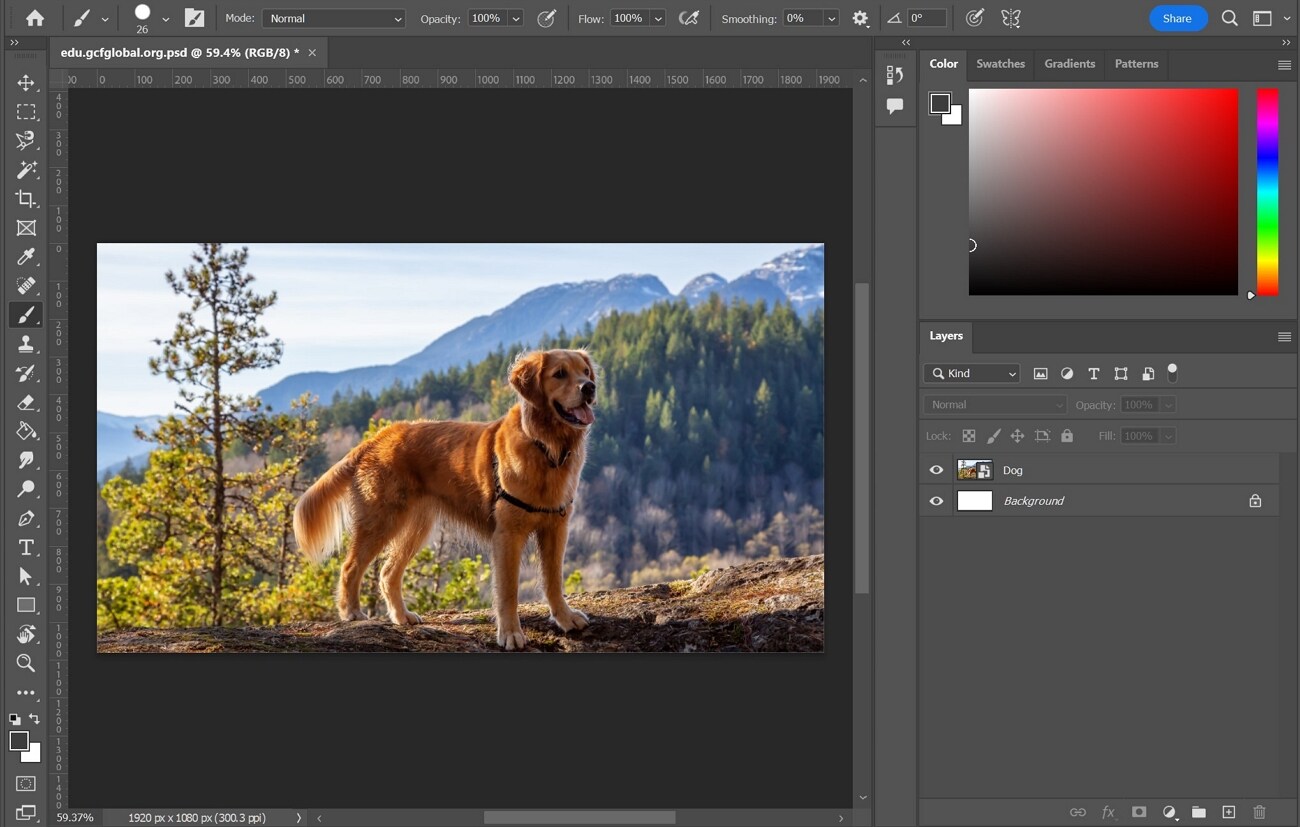Open brush settings via the gear icon

click(860, 18)
